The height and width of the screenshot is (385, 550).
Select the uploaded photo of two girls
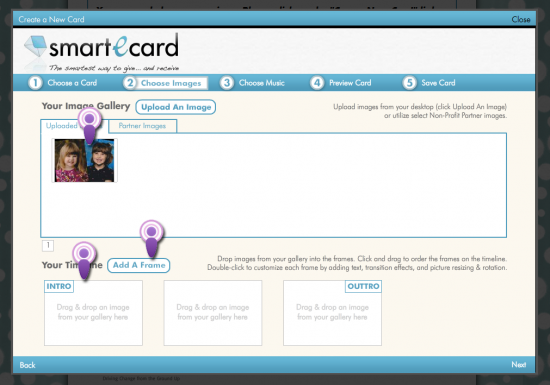(85, 161)
